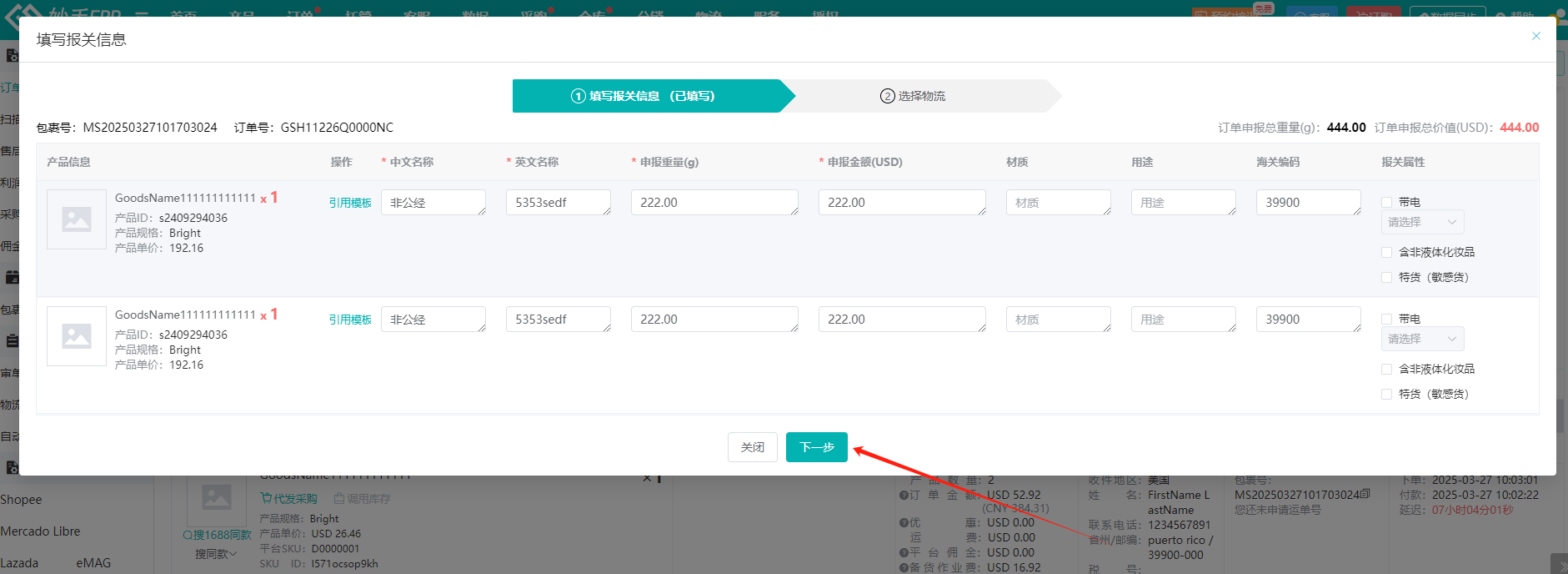Click the second product's 材质 input field

click(x=1057, y=320)
